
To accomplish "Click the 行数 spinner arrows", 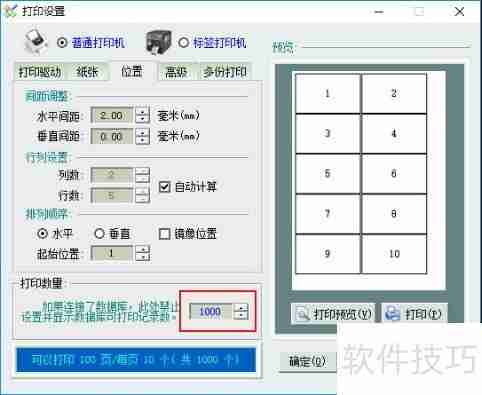I will 142,195.
